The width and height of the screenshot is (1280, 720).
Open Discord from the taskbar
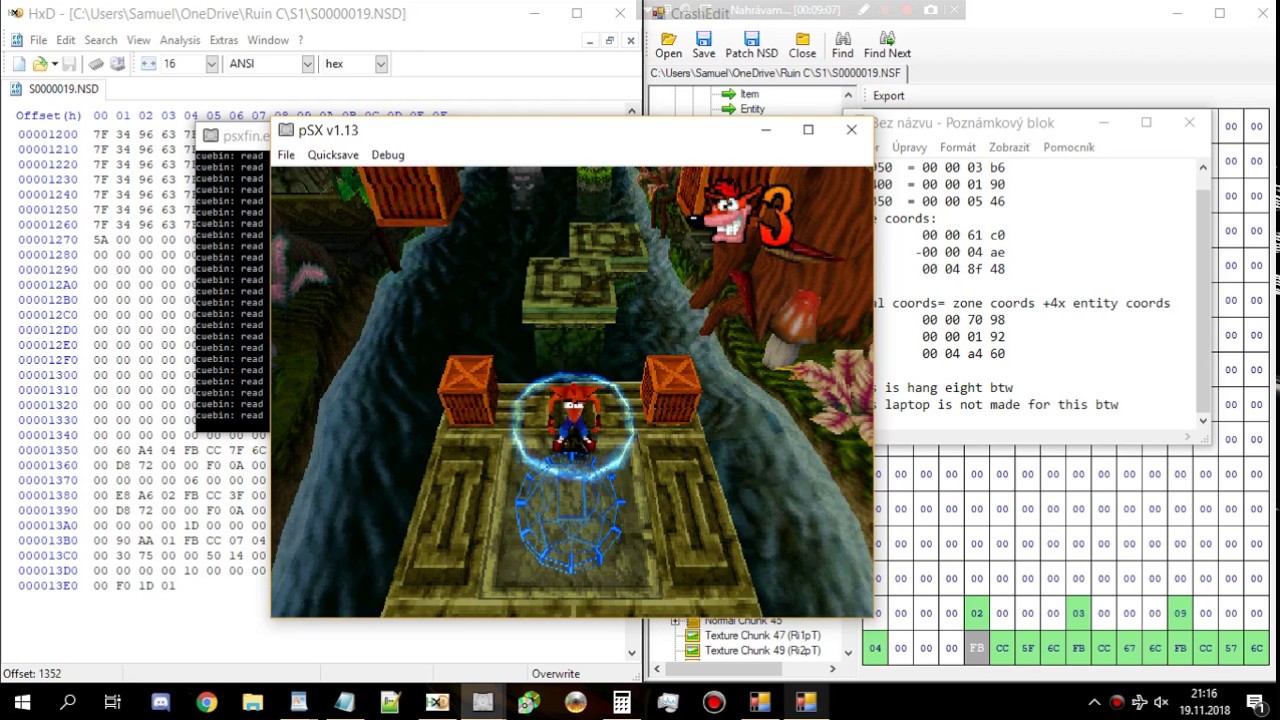160,702
